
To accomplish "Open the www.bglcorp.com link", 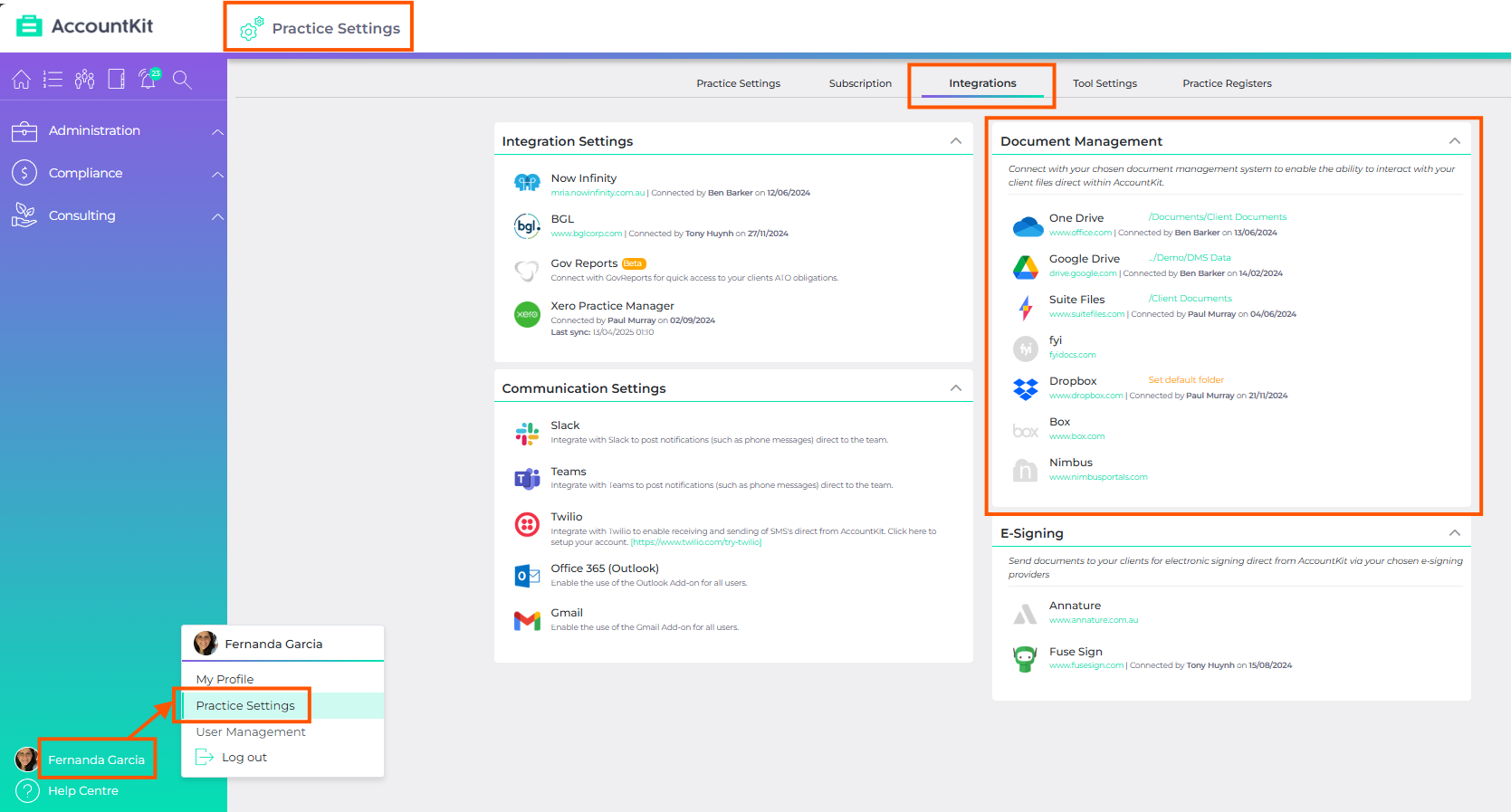I will pyautogui.click(x=587, y=234).
